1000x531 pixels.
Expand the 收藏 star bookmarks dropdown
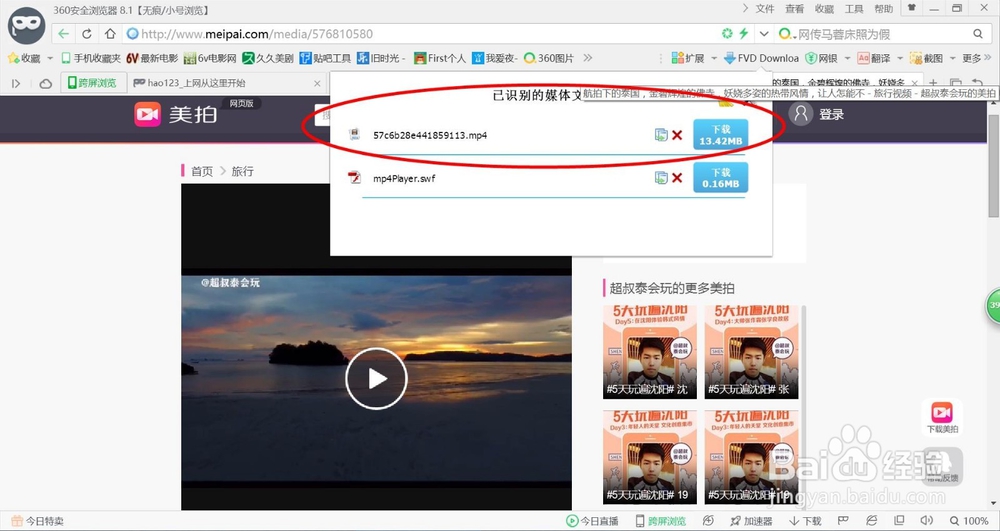tap(50, 58)
